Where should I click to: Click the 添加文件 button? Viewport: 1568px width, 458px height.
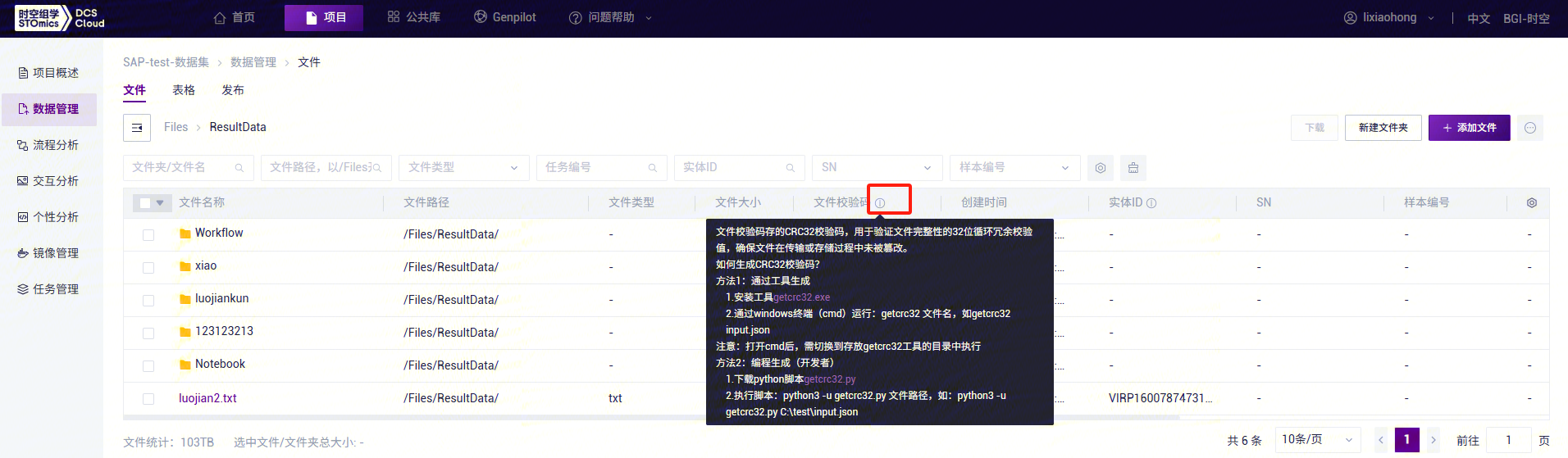point(1470,128)
